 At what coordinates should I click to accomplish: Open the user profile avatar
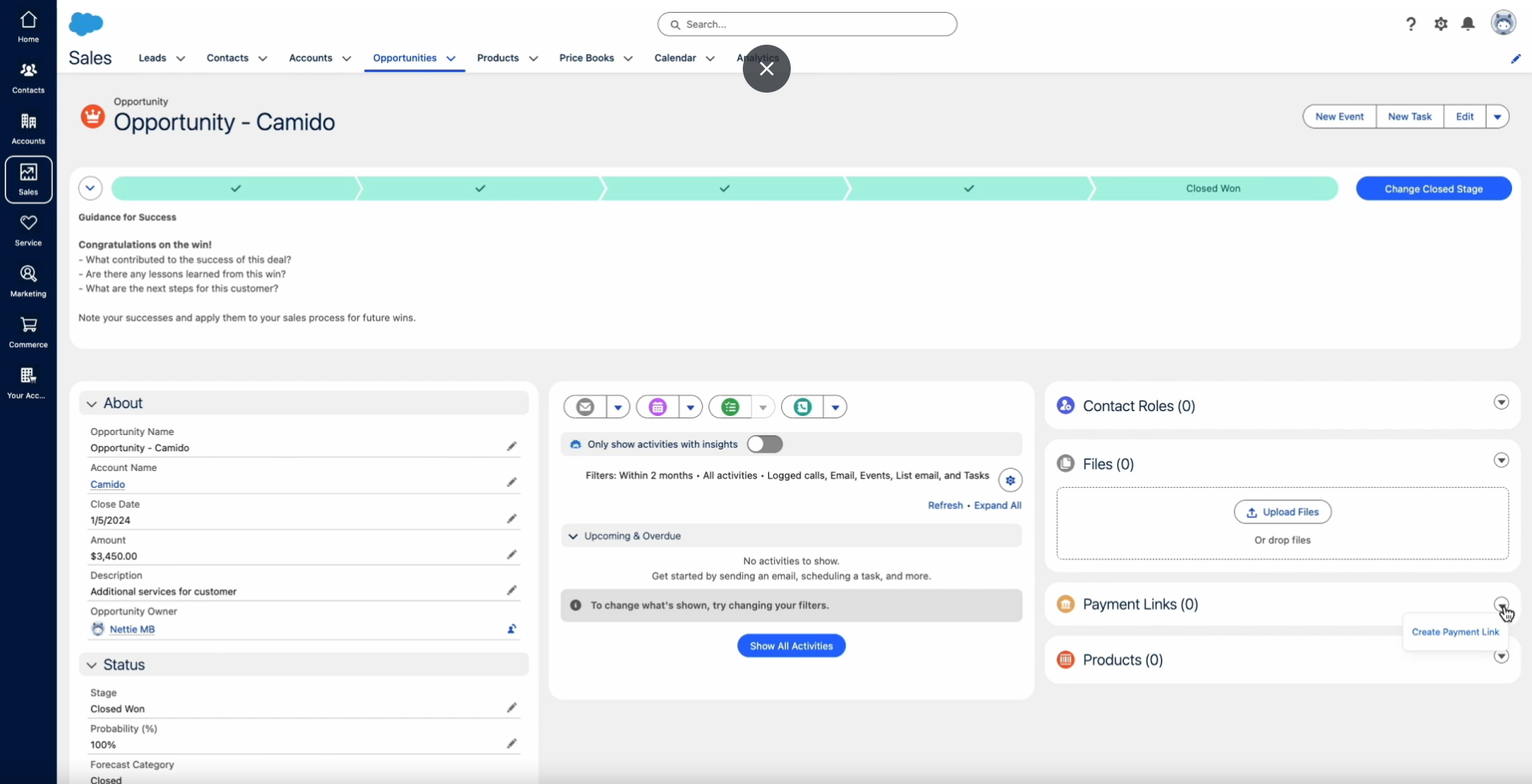[1503, 23]
